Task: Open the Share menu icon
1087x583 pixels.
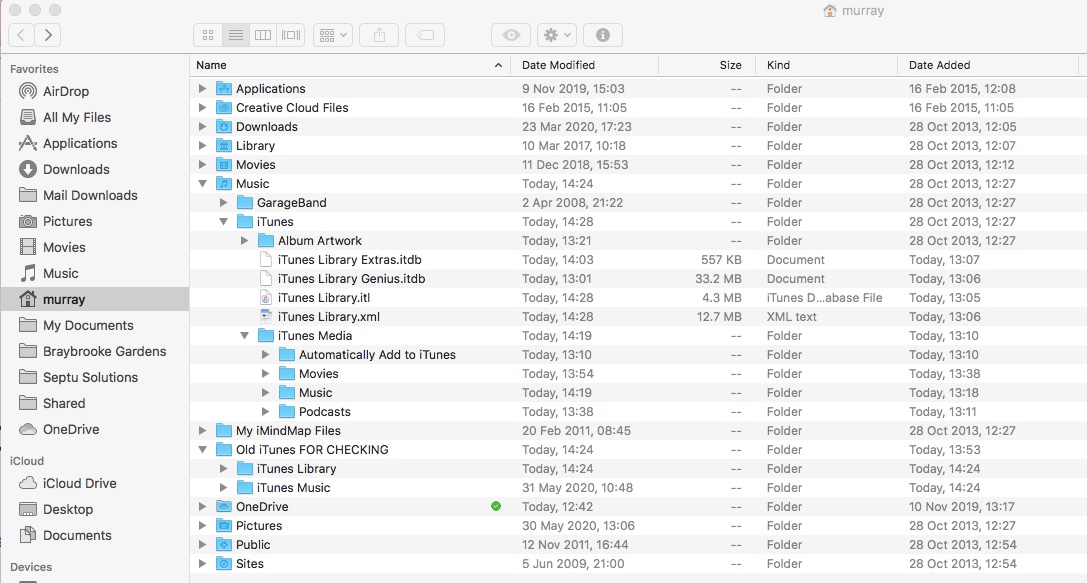Action: [x=379, y=34]
